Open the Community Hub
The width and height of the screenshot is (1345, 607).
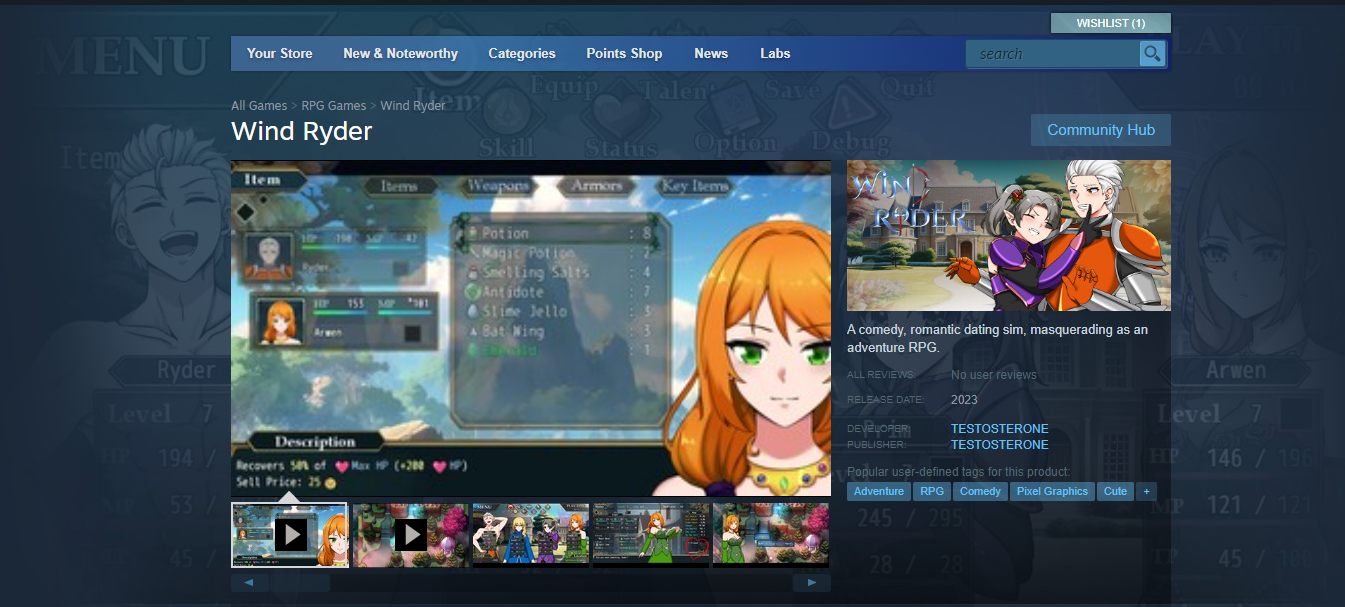pyautogui.click(x=1101, y=130)
